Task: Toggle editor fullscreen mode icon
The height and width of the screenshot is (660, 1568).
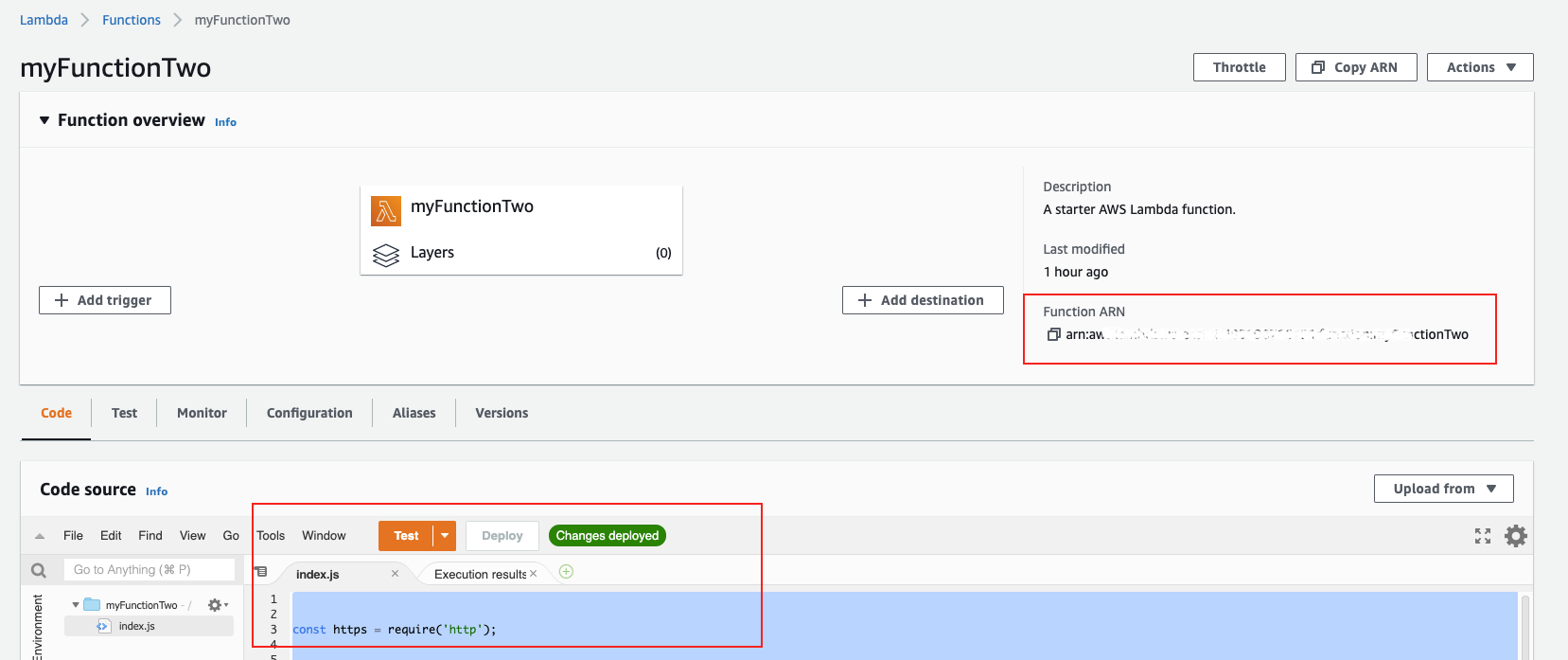Action: [1483, 536]
